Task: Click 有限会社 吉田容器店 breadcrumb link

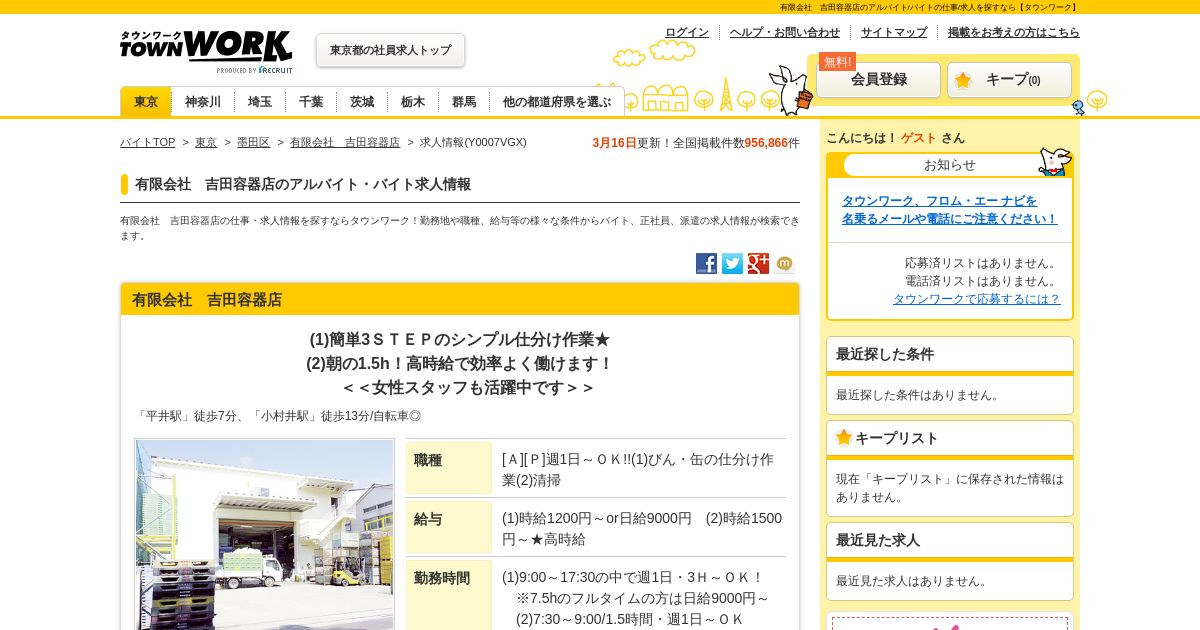Action: click(345, 143)
